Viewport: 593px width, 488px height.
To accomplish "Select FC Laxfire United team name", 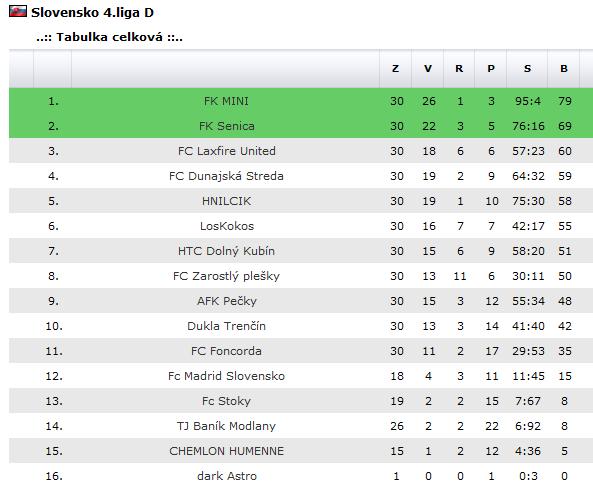I will pos(227,151).
